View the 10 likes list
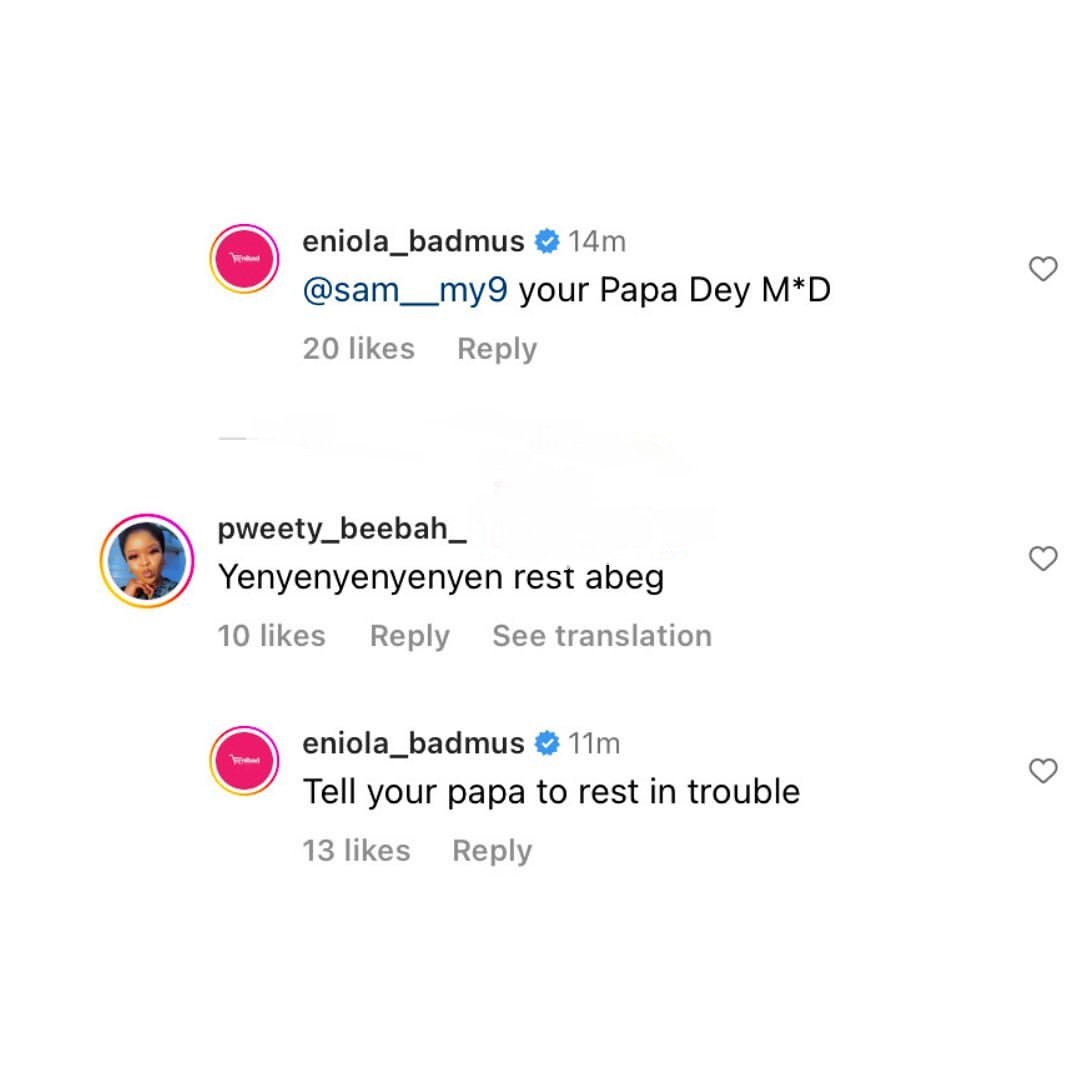1080x1080 pixels. point(272,636)
